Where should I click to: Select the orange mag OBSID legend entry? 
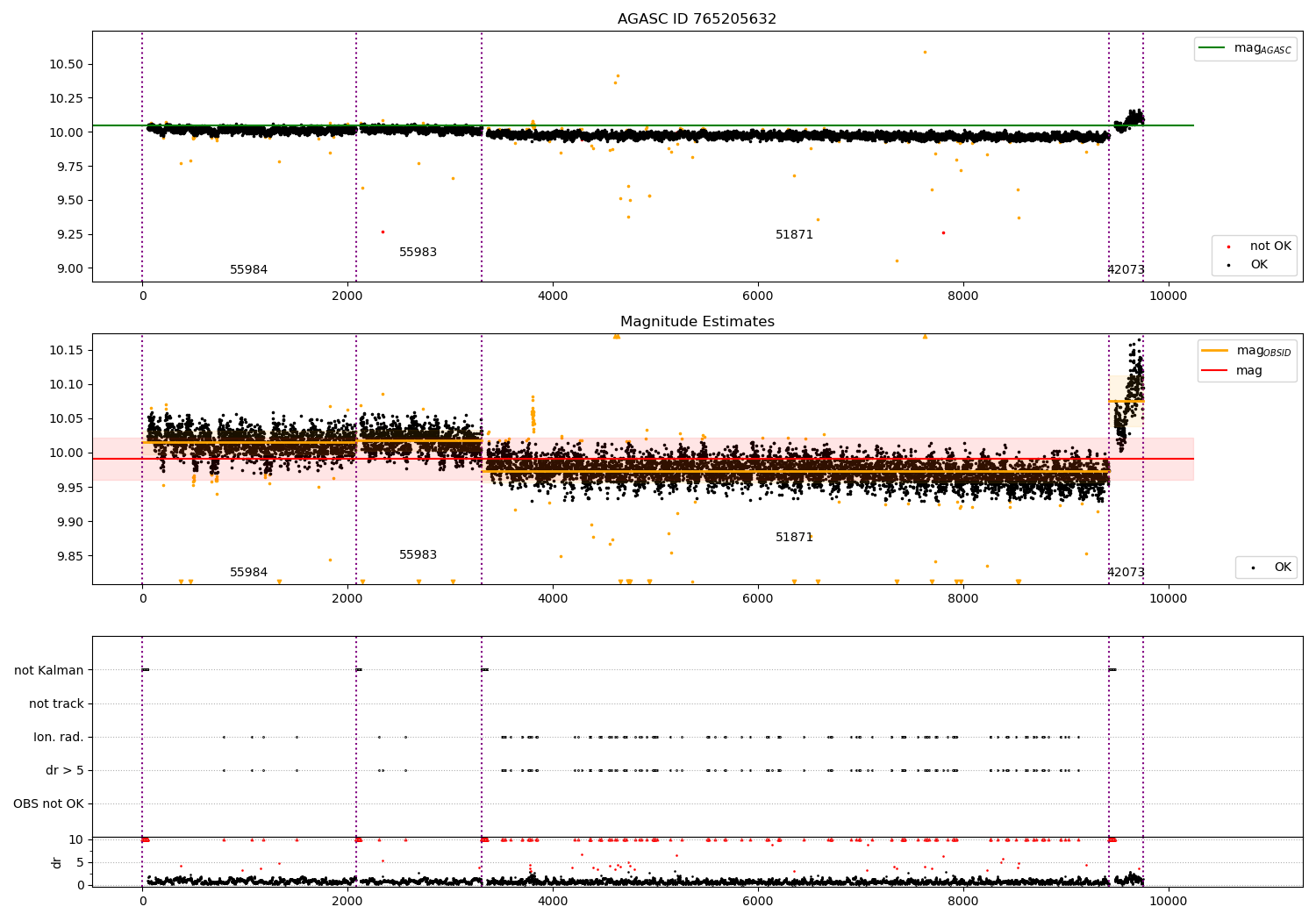point(1247,351)
